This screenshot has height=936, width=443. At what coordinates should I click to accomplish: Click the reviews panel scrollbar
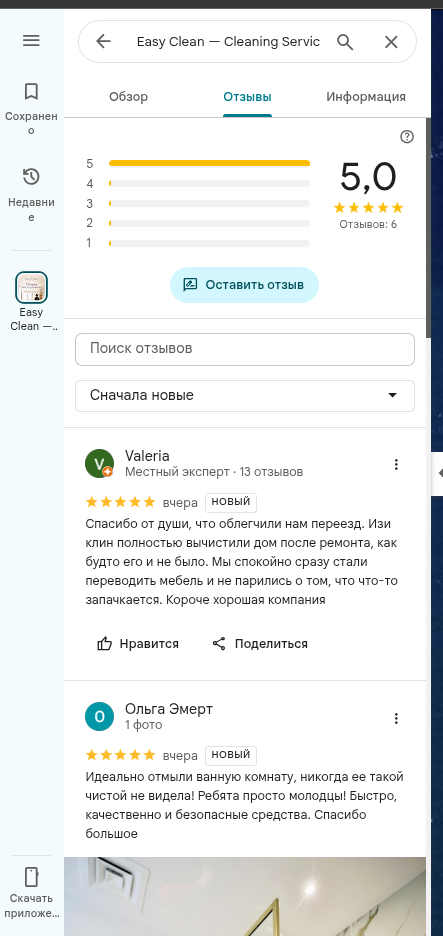pyautogui.click(x=429, y=228)
